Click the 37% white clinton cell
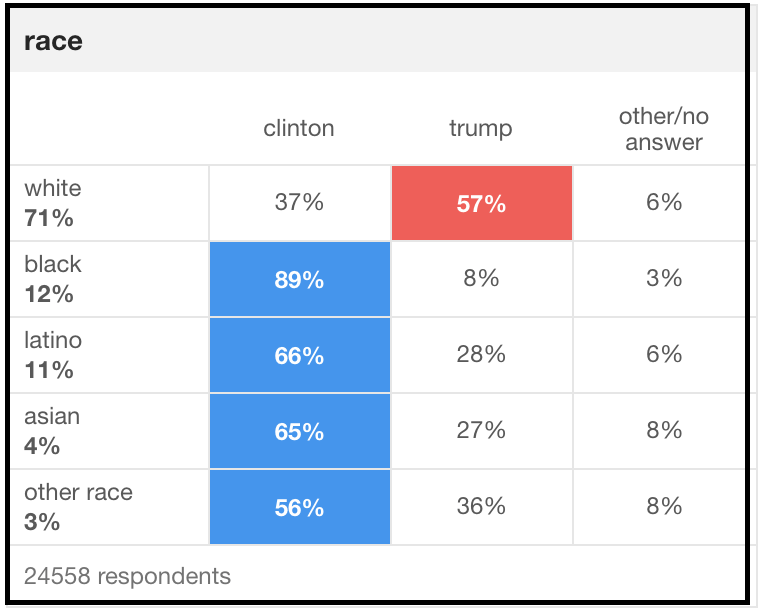Screen dimensions: 758x608 click(299, 203)
